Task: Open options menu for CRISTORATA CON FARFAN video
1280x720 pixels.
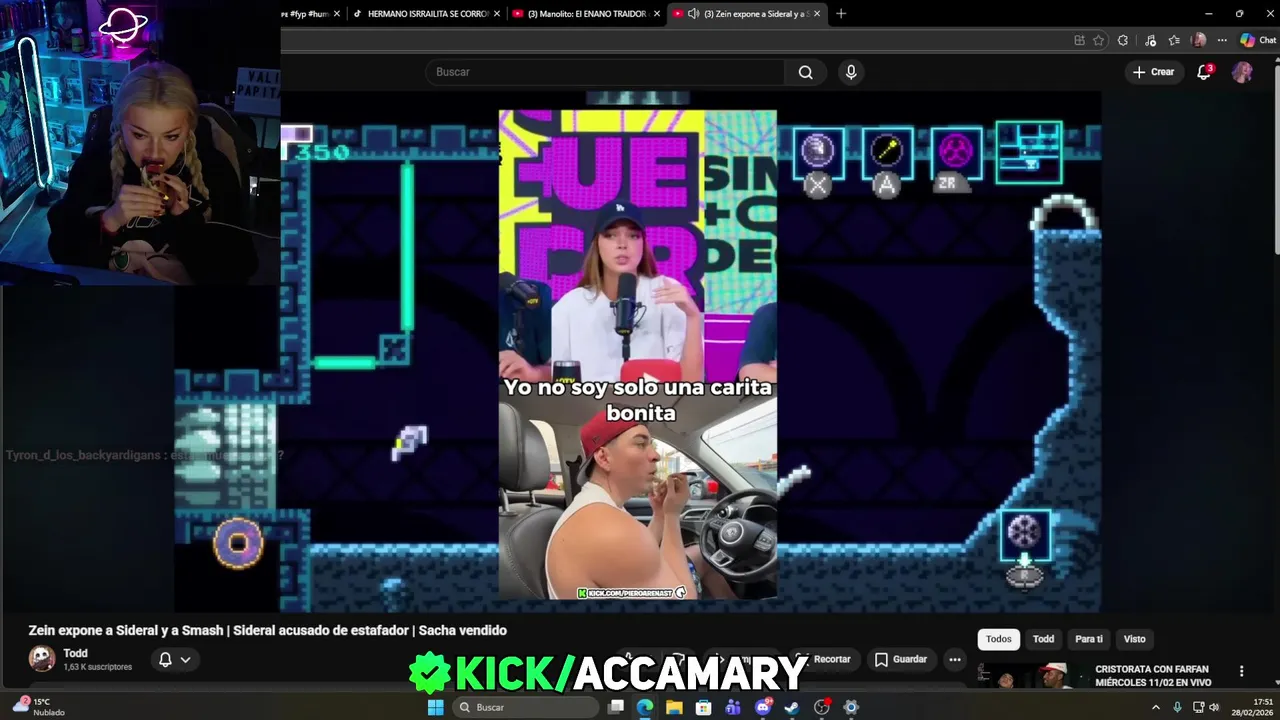Action: pyautogui.click(x=1241, y=671)
